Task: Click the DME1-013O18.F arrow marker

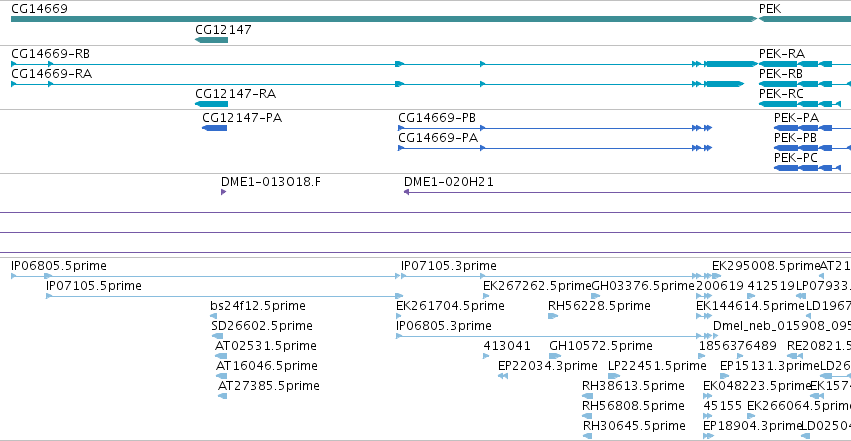Action: point(224,192)
